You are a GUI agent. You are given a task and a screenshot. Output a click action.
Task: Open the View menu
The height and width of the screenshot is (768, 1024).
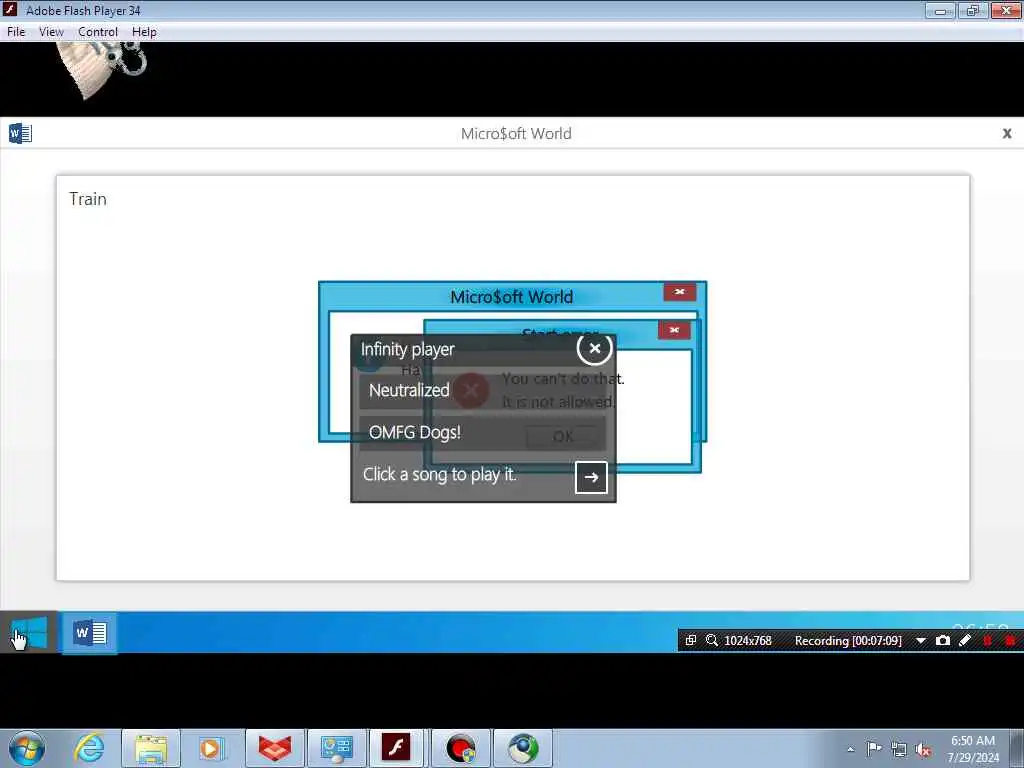[x=51, y=32]
